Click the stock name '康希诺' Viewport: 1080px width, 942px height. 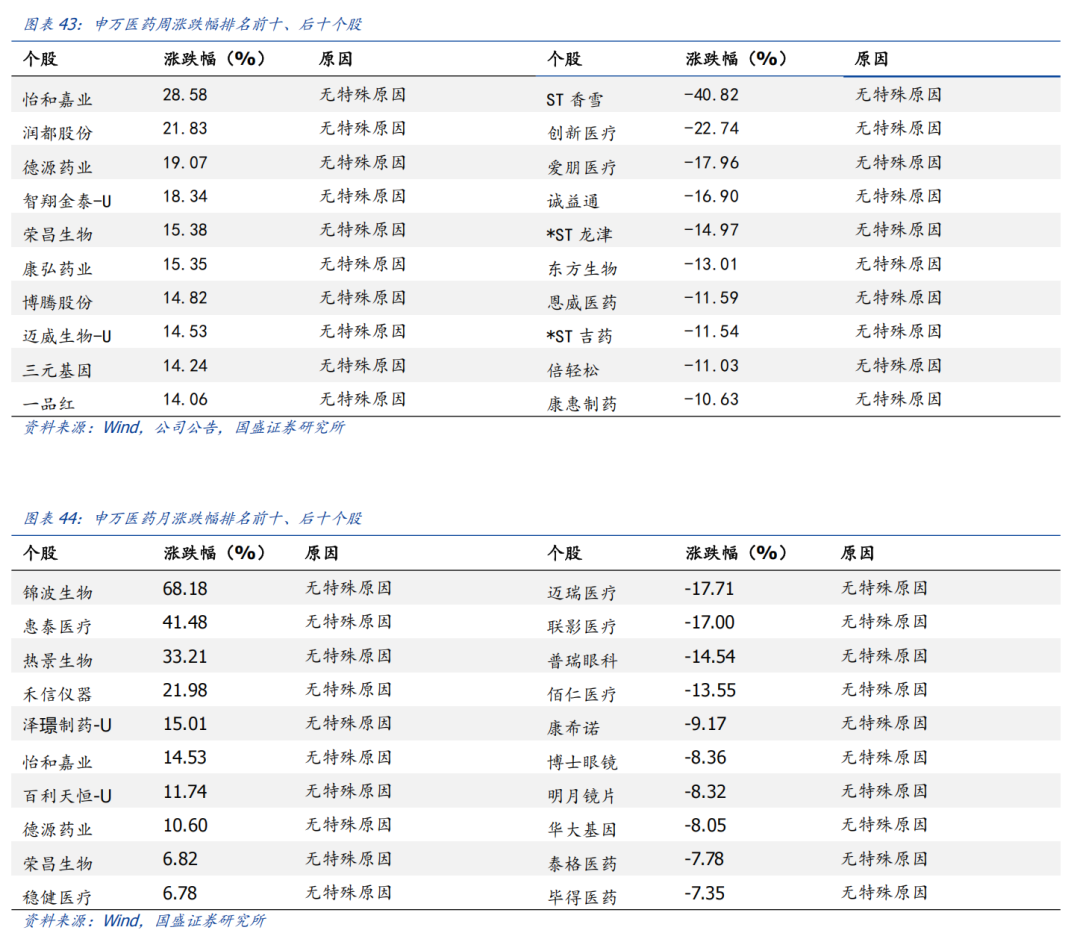click(573, 729)
